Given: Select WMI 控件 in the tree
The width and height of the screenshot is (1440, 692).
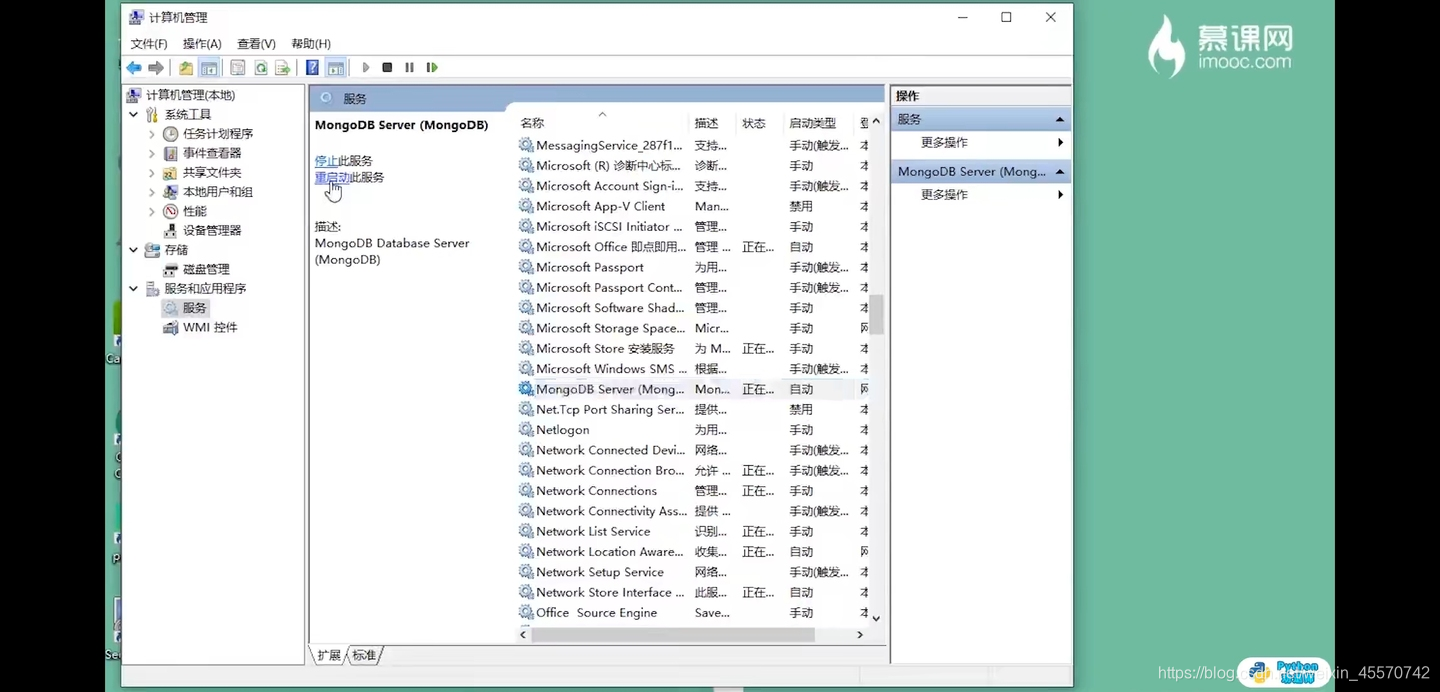Looking at the screenshot, I should 210,328.
